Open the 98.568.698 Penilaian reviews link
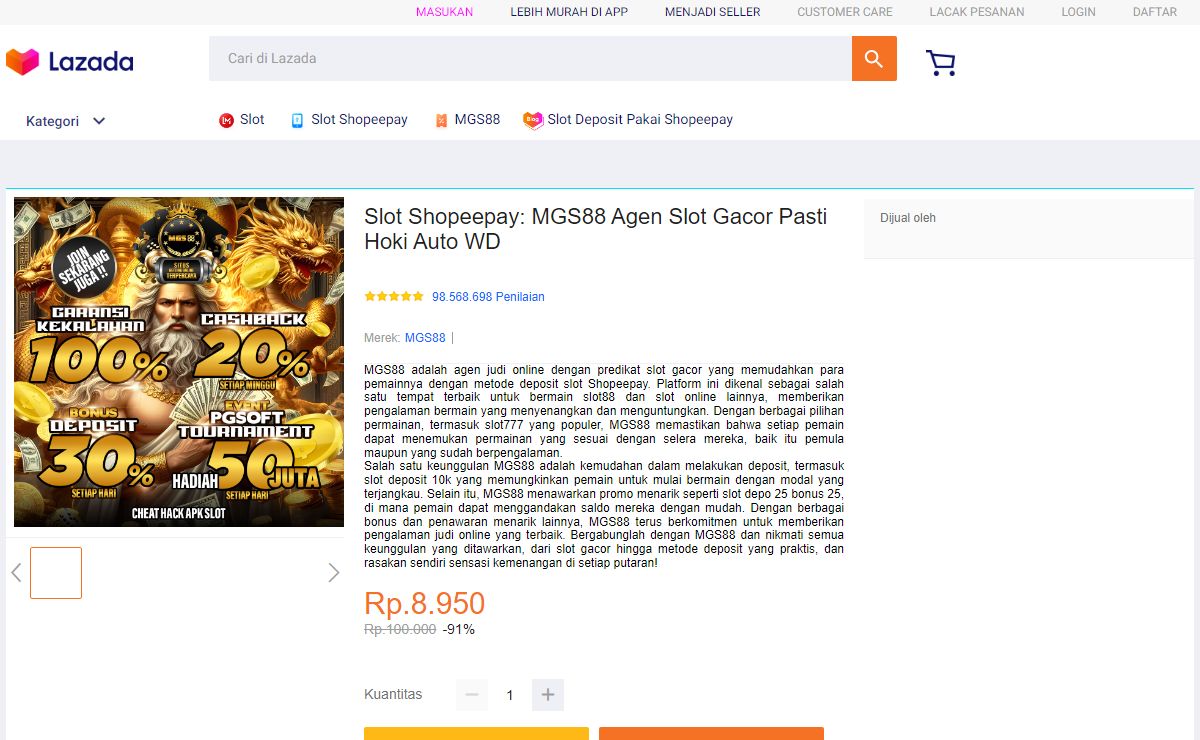The width and height of the screenshot is (1200, 740). [488, 297]
